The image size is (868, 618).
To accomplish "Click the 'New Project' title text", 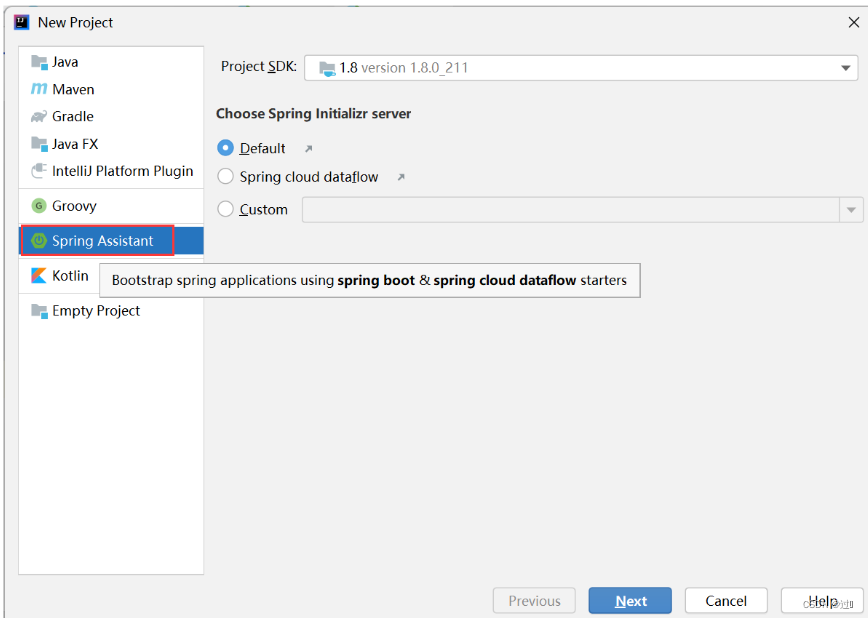I will coord(75,22).
